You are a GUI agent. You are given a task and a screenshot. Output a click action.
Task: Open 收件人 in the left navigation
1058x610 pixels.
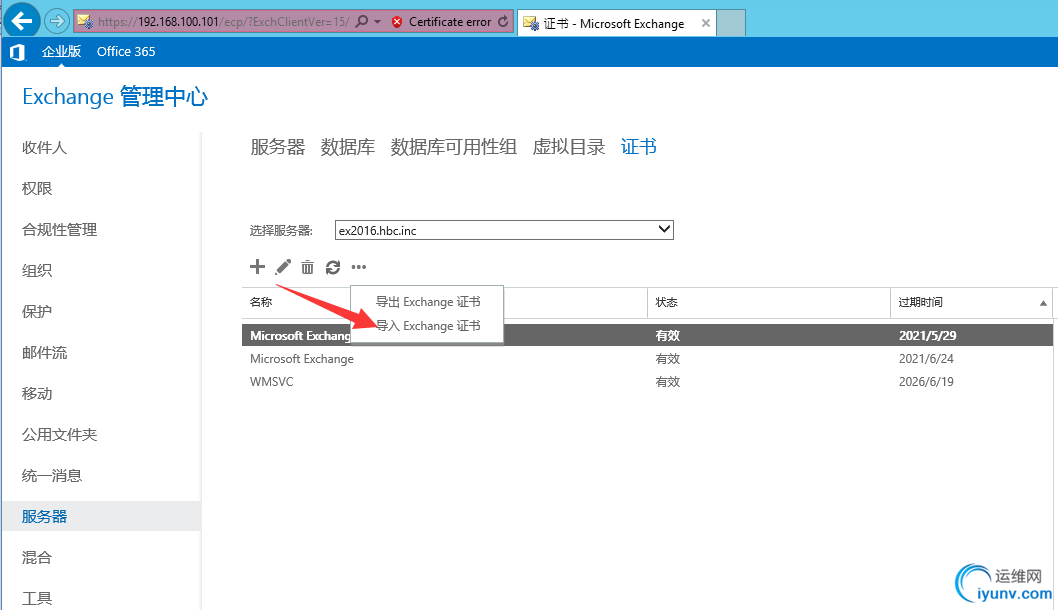[45, 147]
